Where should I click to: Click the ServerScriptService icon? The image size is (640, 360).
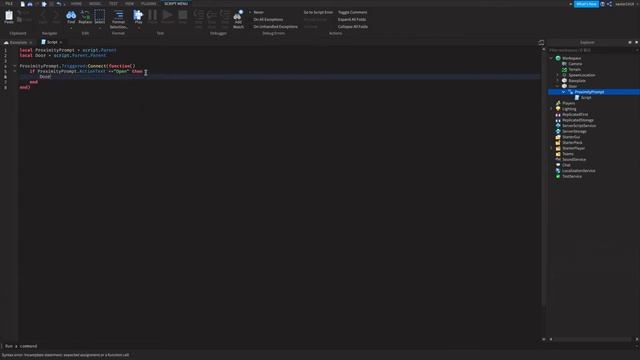(x=558, y=126)
